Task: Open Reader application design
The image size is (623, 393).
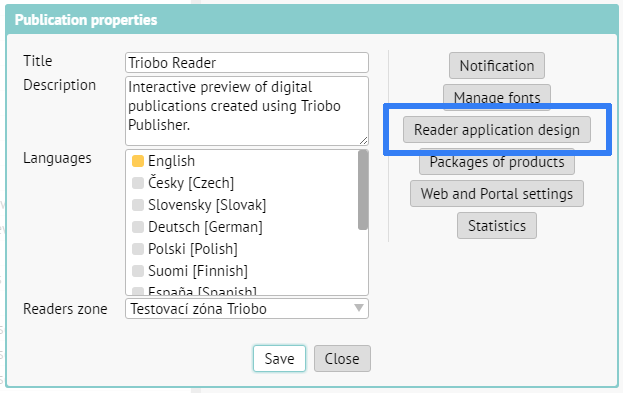Action: click(x=497, y=130)
